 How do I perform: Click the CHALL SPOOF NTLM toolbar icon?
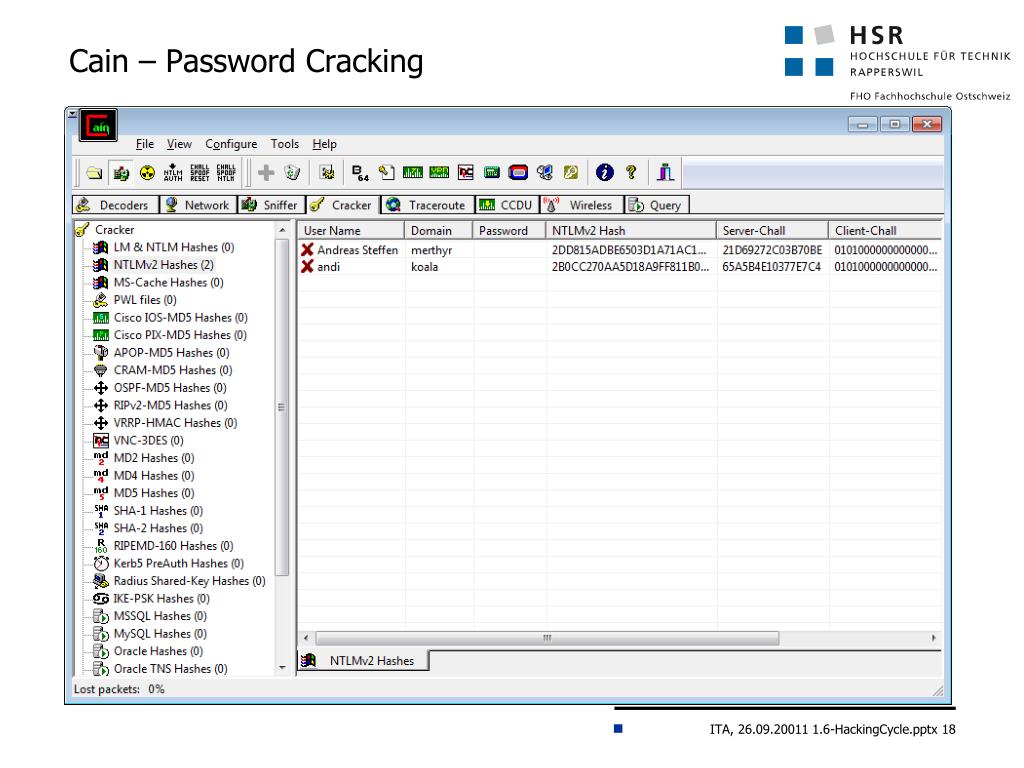226,172
